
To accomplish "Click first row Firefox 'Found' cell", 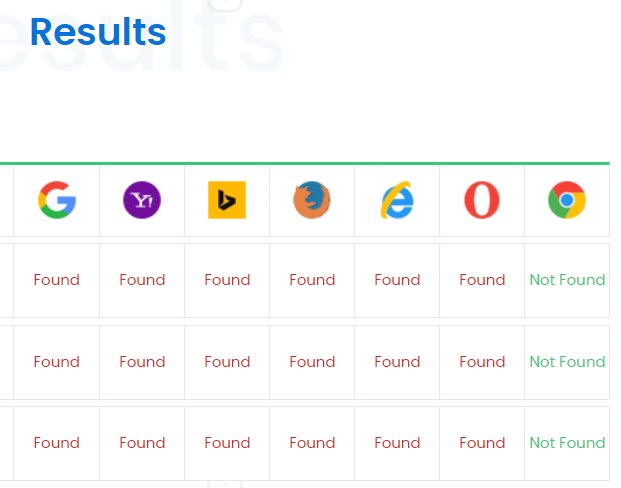I will pos(312,280).
